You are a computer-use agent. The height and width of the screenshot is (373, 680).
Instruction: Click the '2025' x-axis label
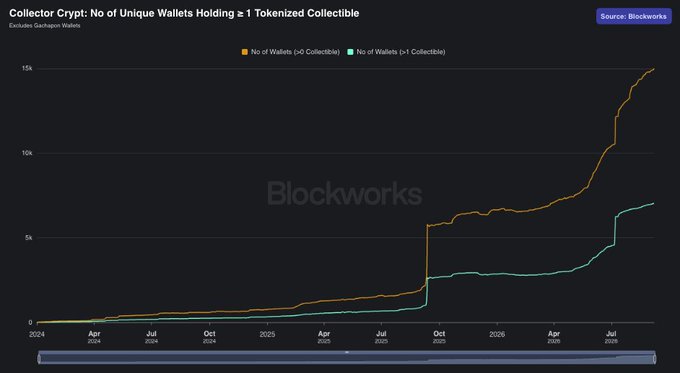click(x=268, y=334)
